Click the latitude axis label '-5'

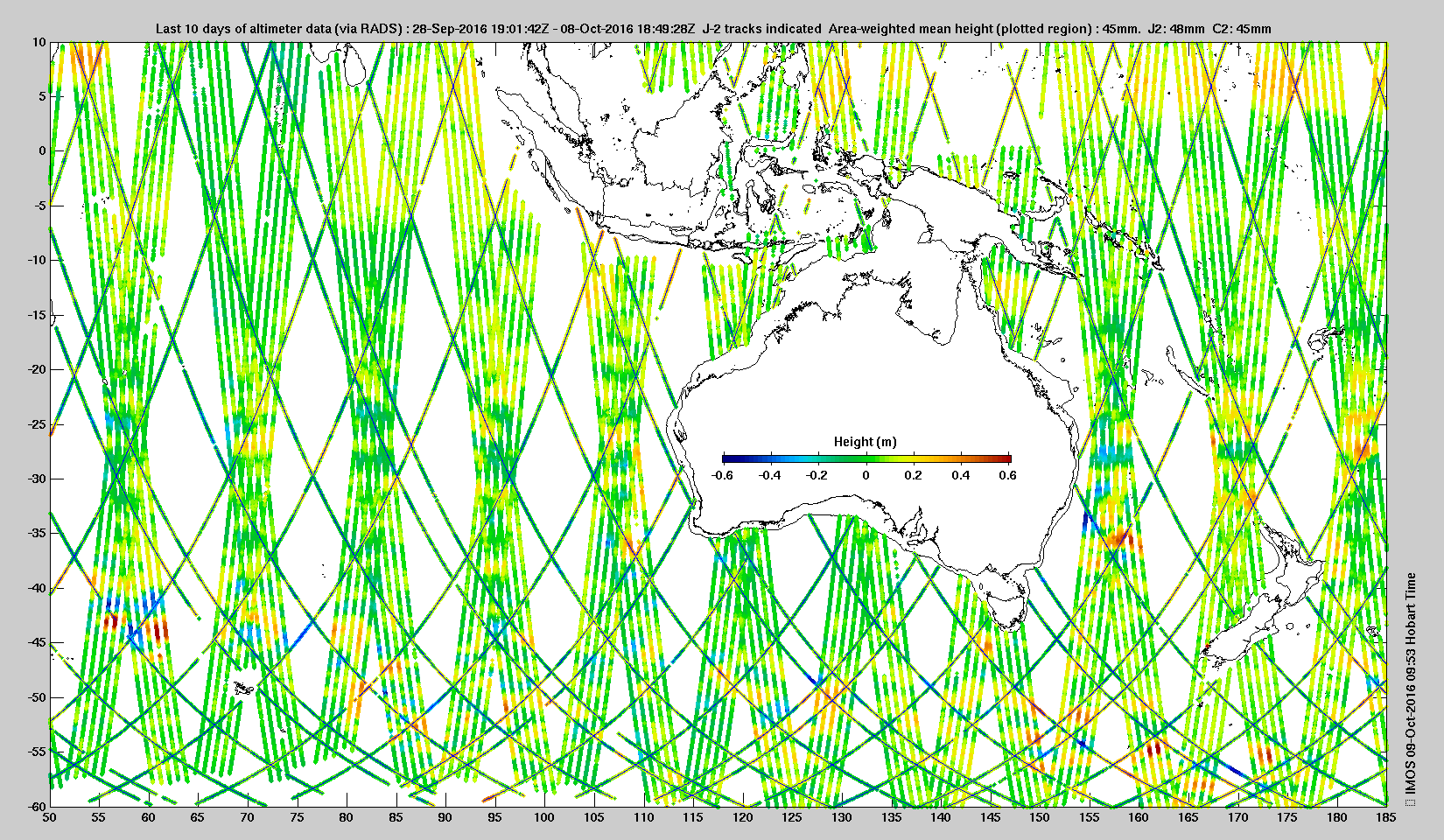(x=40, y=206)
